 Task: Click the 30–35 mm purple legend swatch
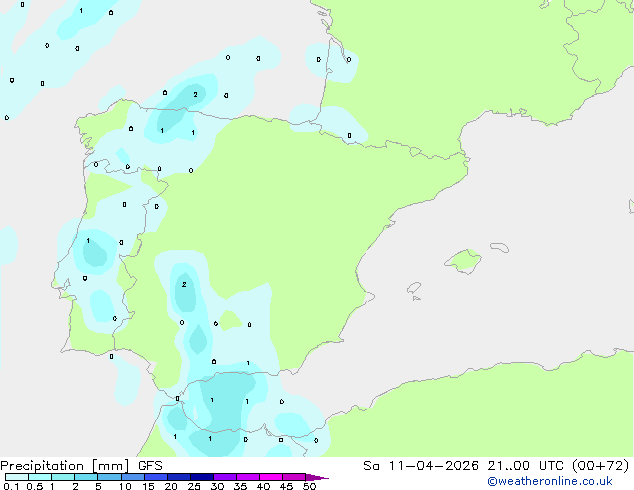pyautogui.click(x=225, y=477)
